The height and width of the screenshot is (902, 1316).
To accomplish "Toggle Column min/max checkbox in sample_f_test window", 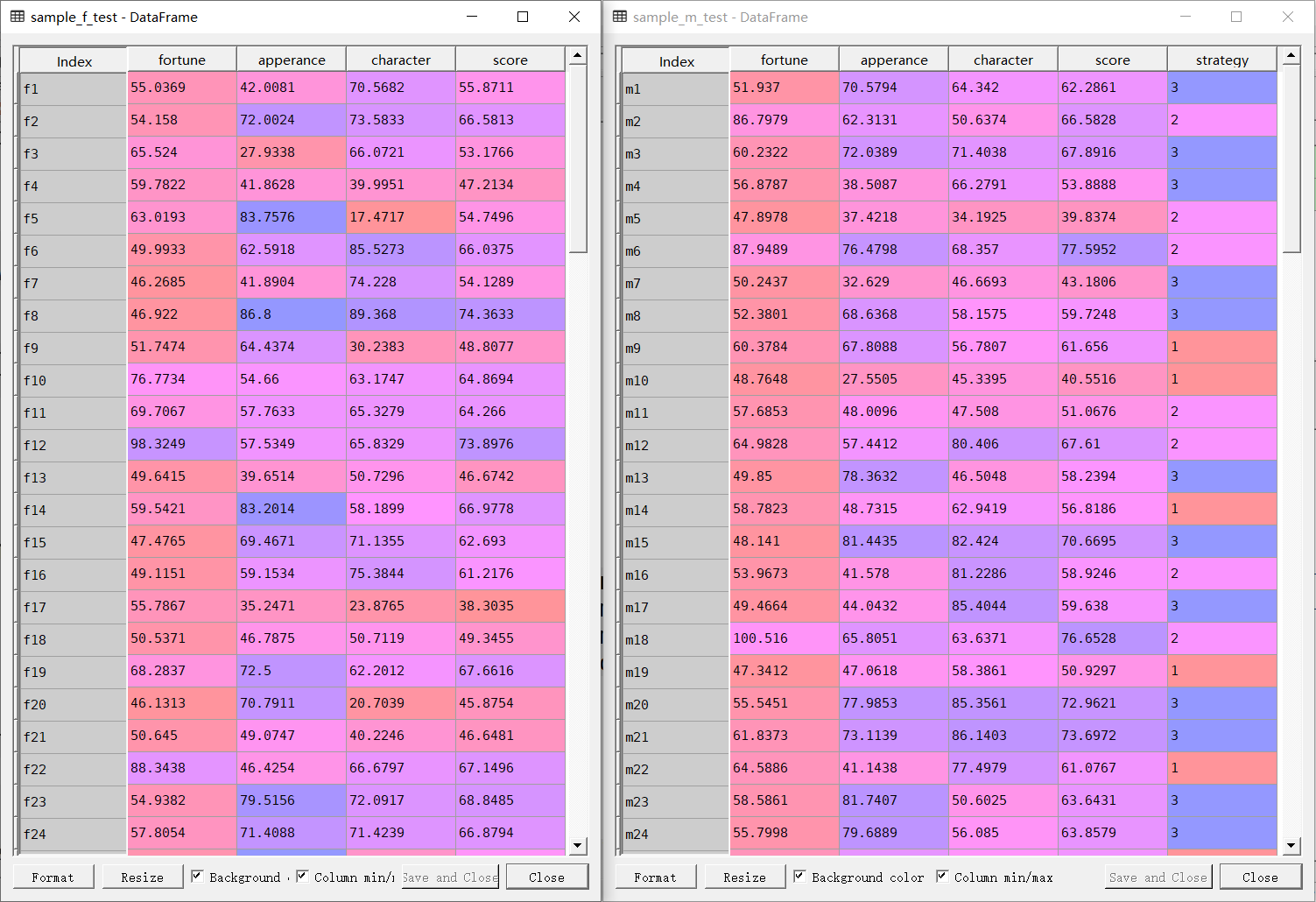I will pyautogui.click(x=302, y=876).
